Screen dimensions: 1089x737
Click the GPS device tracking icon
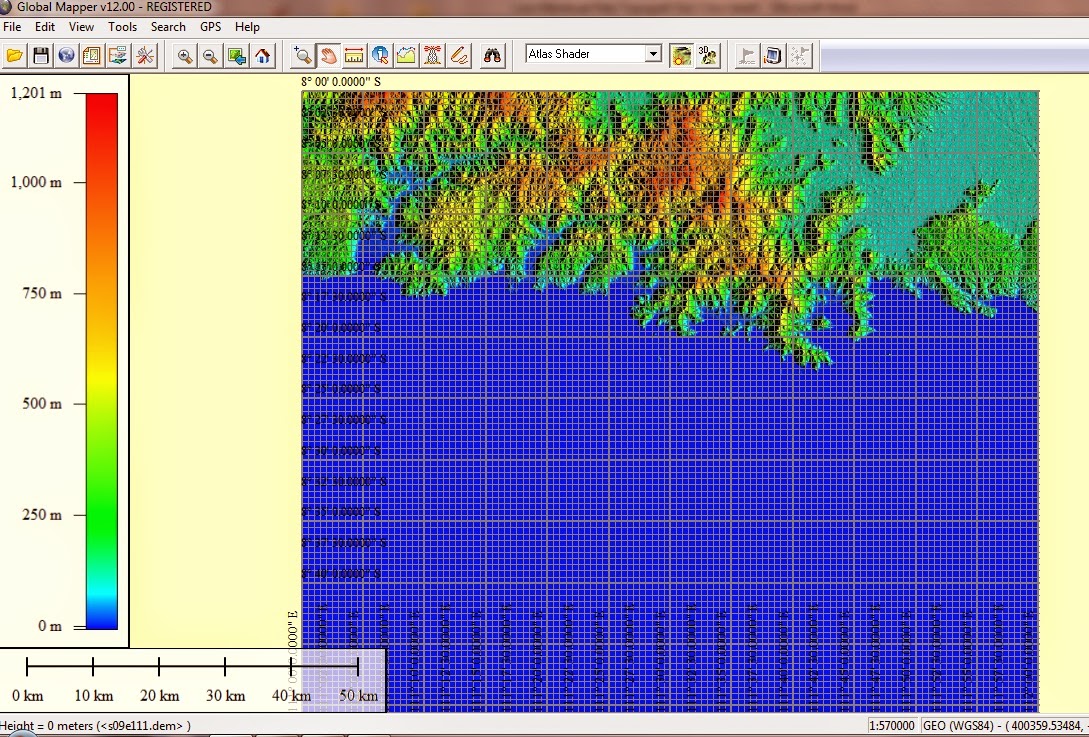[x=772, y=56]
